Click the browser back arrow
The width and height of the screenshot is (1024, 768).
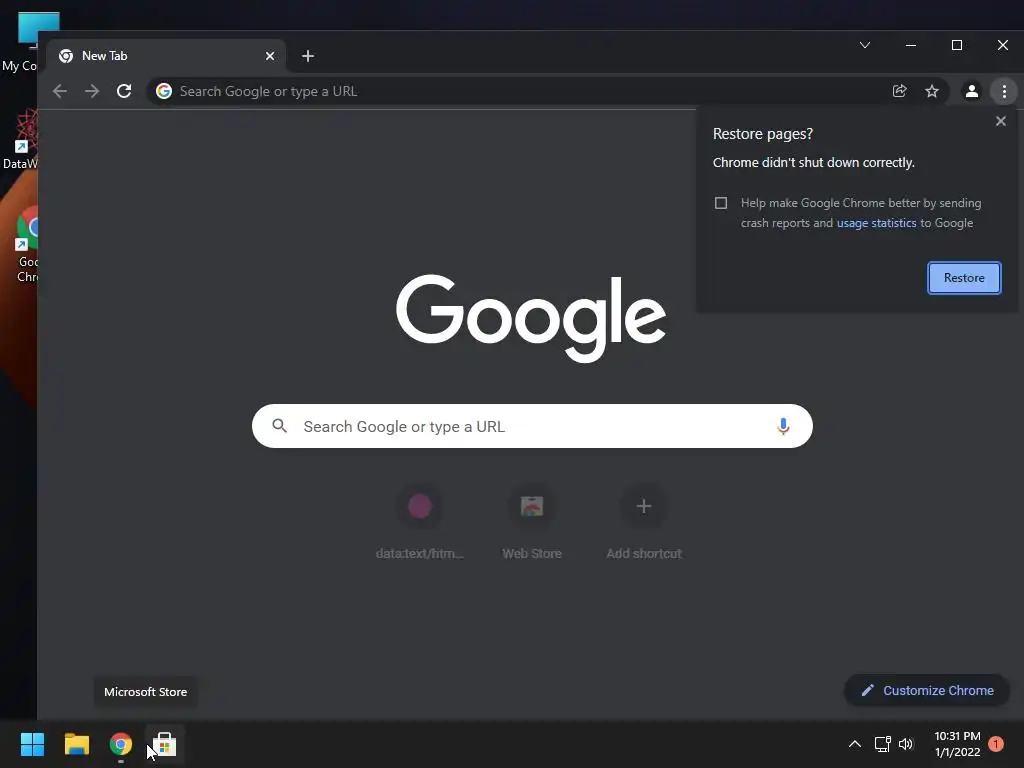tap(59, 91)
